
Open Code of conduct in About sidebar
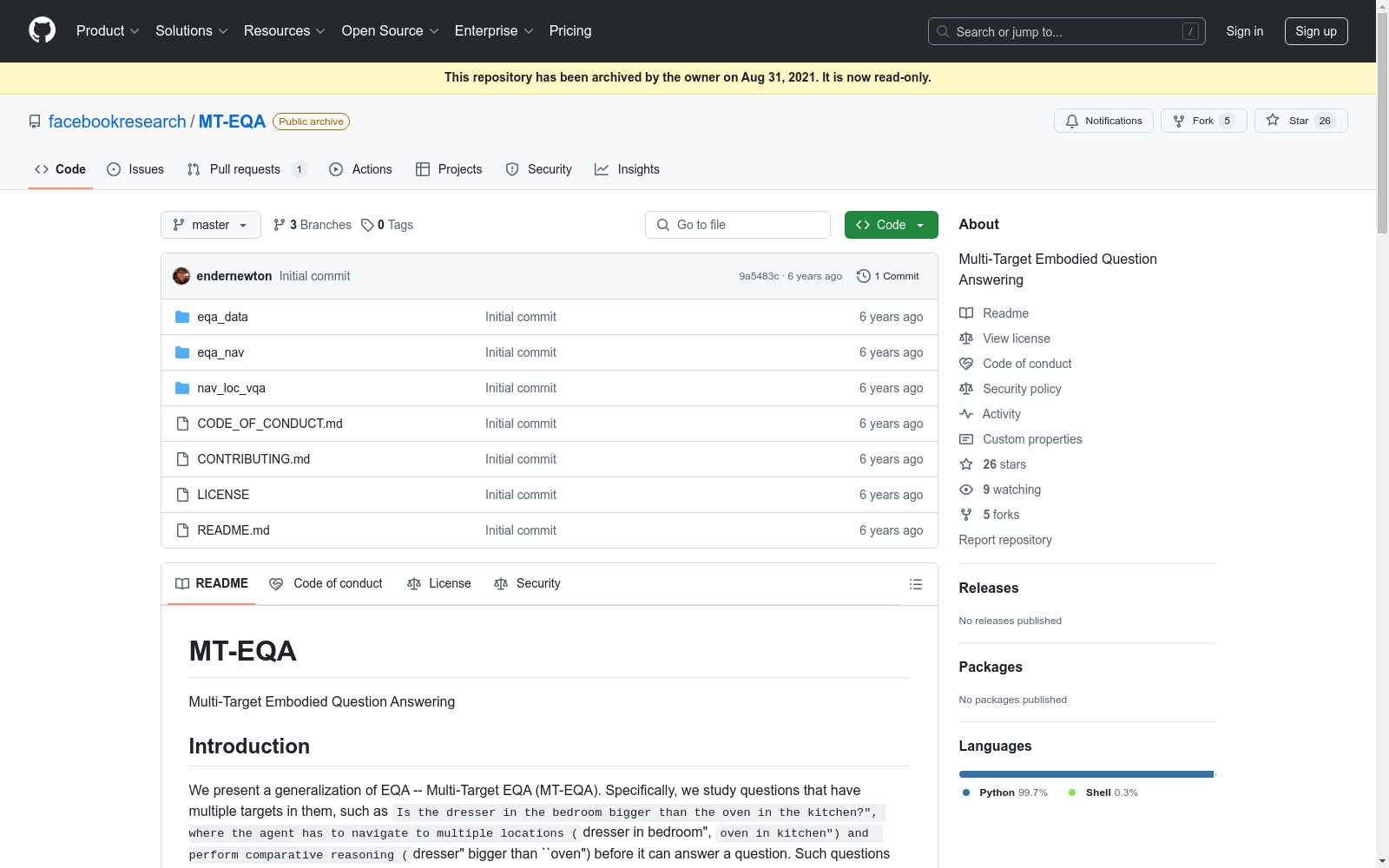[x=1016, y=364]
